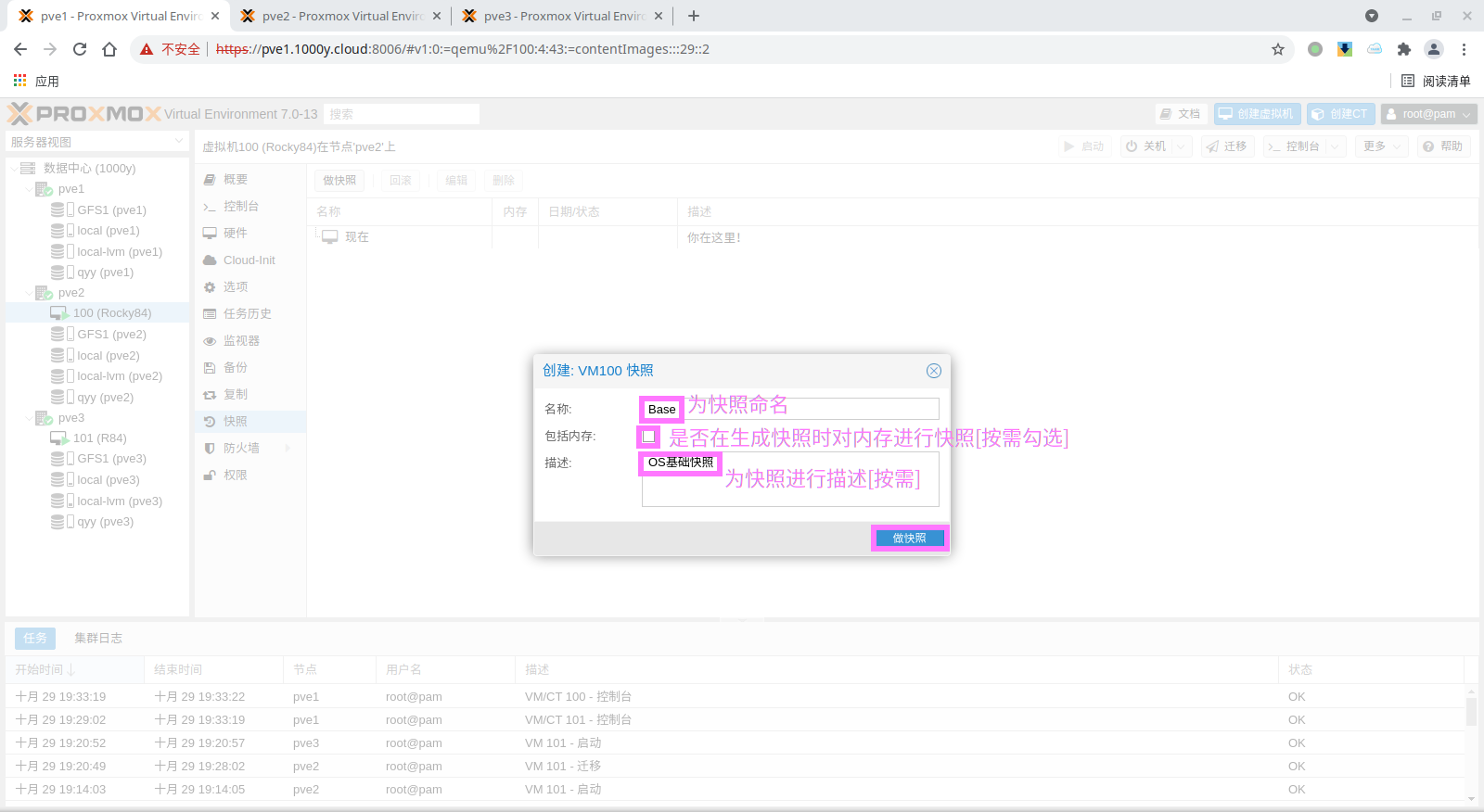This screenshot has width=1484, height=812.
Task: Bookmark page with star icon
Action: [1277, 49]
